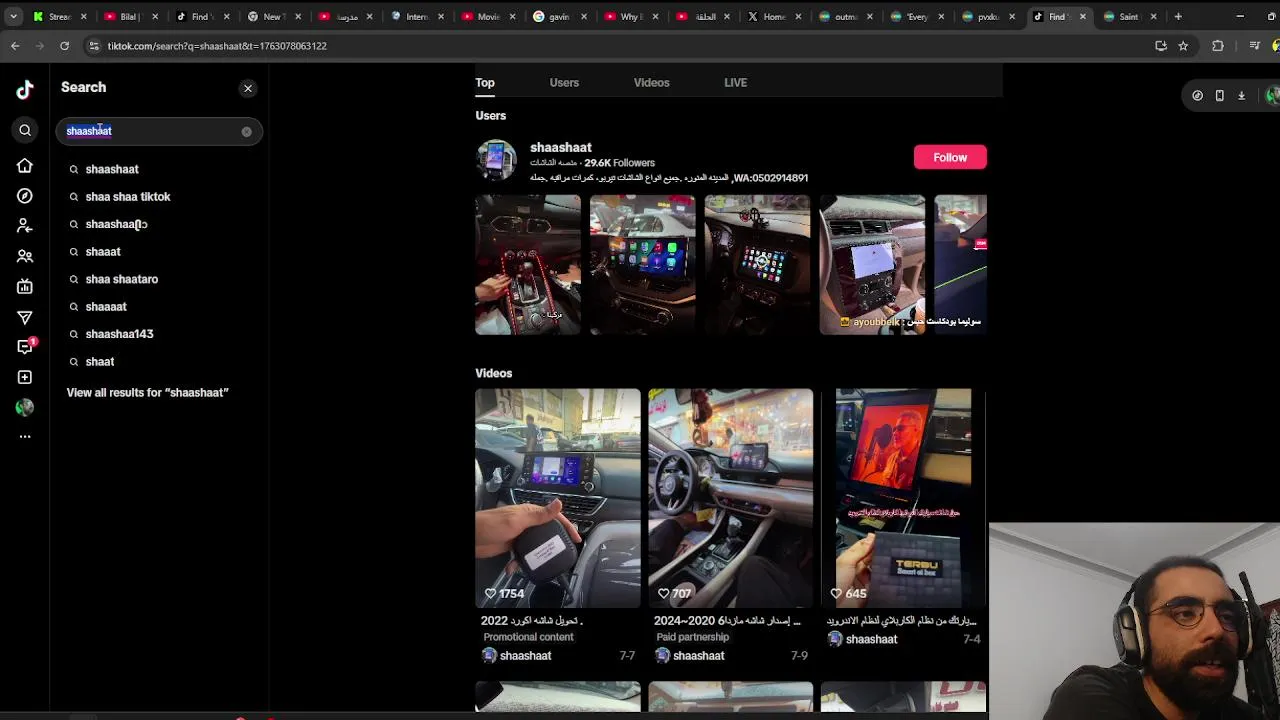
Task: Open the LIVE TV icon in the sidebar
Action: [25, 287]
